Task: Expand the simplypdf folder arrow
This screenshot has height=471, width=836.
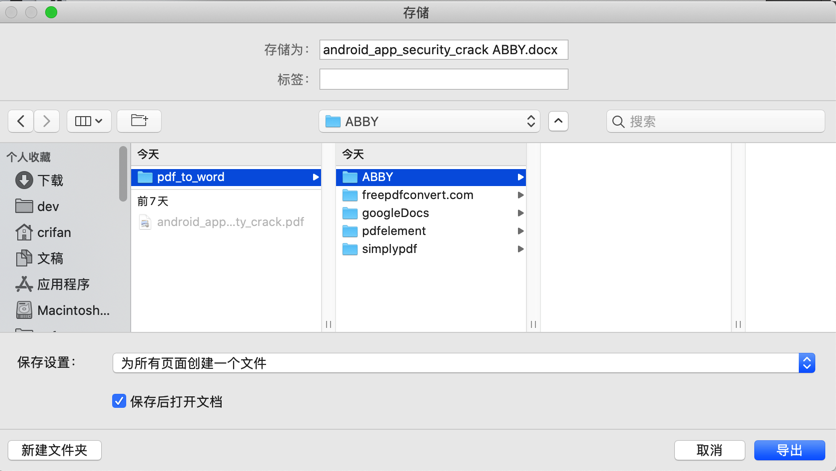Action: (520, 249)
